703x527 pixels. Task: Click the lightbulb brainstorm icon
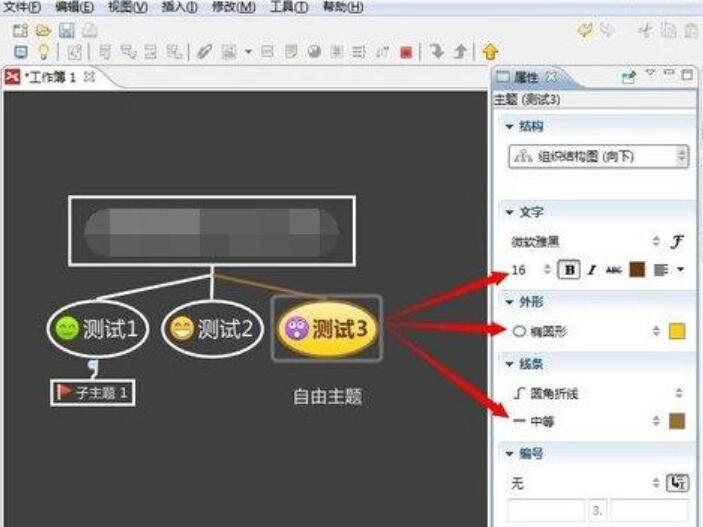point(43,52)
